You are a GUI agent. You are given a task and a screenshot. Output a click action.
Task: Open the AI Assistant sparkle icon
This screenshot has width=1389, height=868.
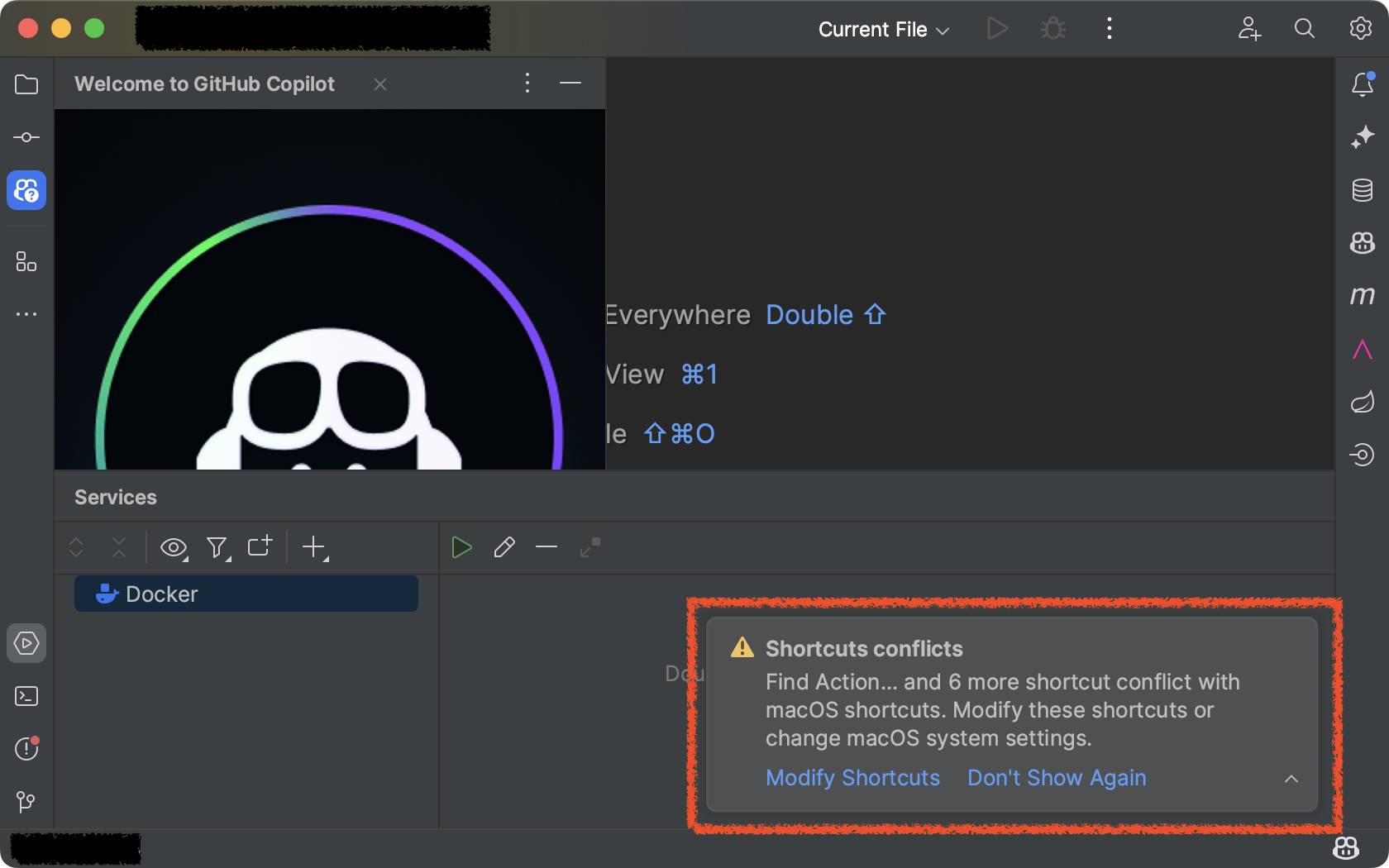(1362, 137)
